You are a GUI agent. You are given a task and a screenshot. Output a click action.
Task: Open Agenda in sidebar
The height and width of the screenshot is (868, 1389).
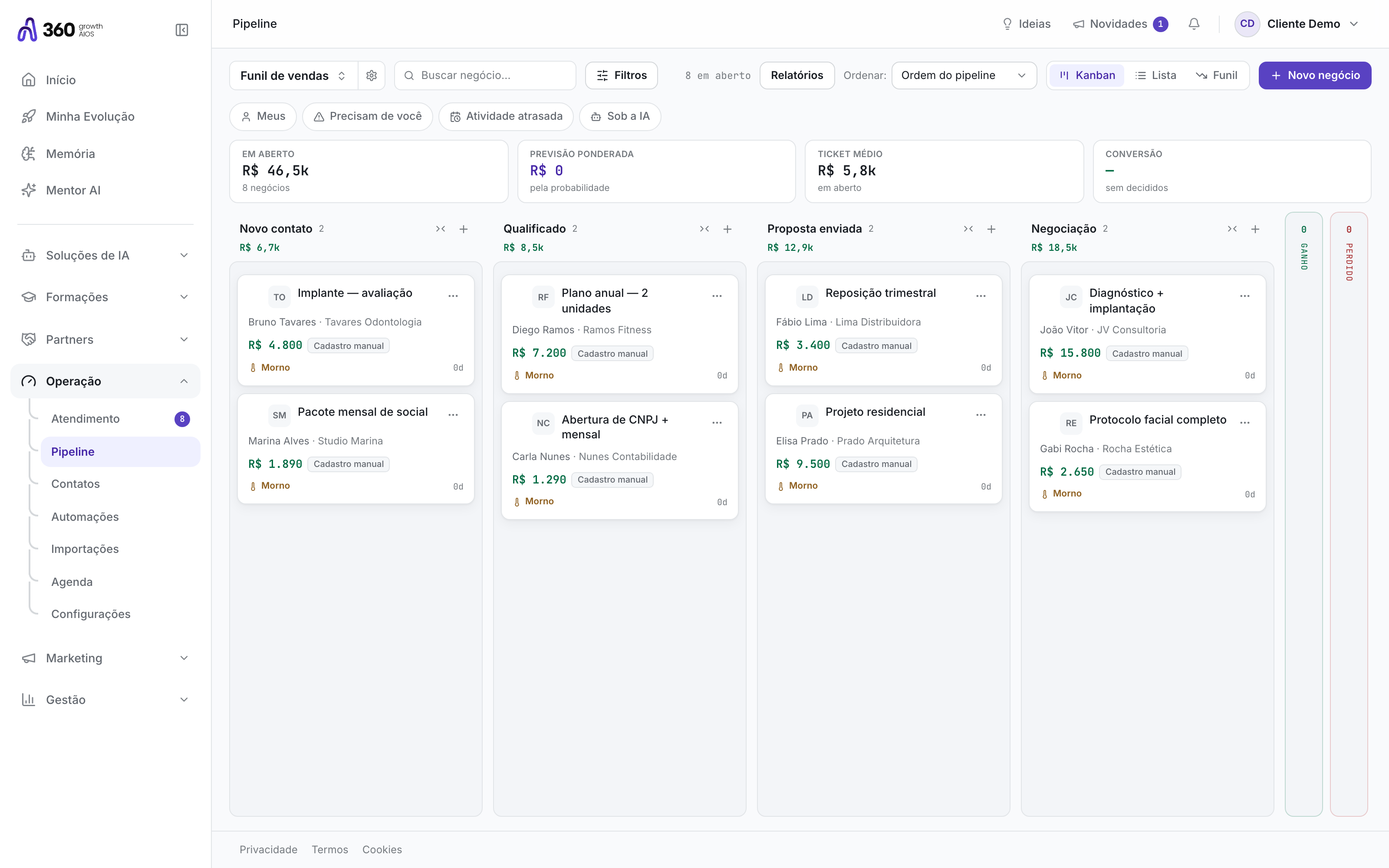(121, 582)
